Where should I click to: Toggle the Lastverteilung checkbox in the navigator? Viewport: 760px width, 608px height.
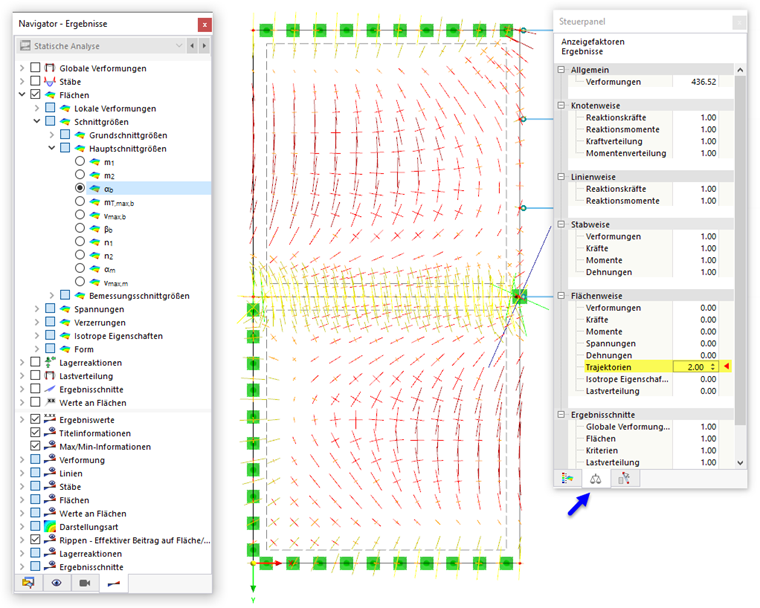coord(35,375)
